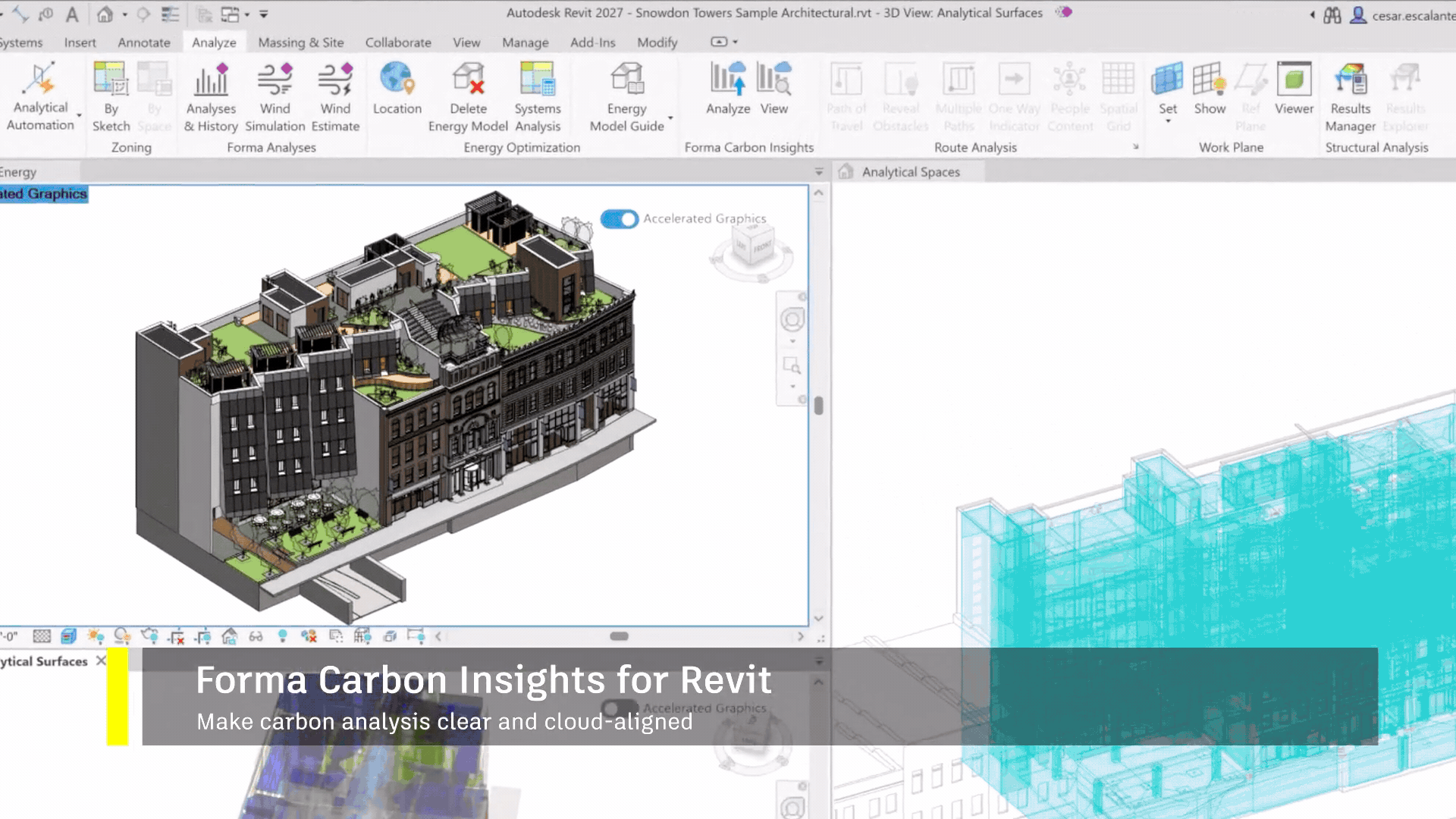Open the Collaborate ribbon tab
1456x819 pixels.
[x=398, y=42]
